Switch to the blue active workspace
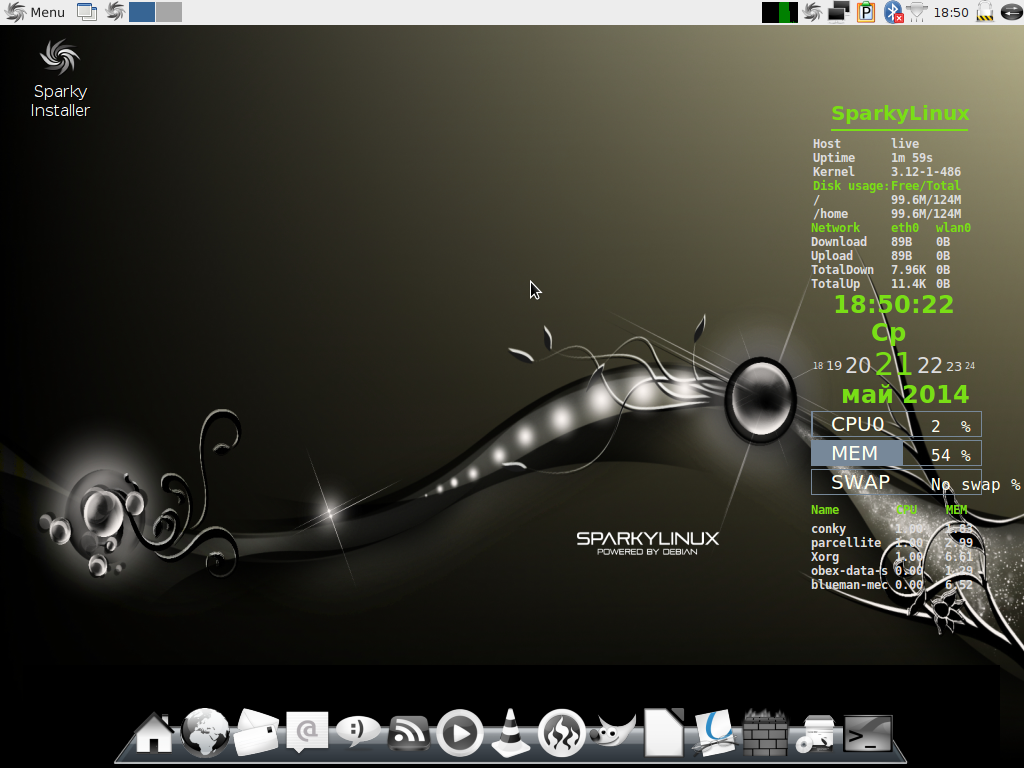 pos(142,12)
